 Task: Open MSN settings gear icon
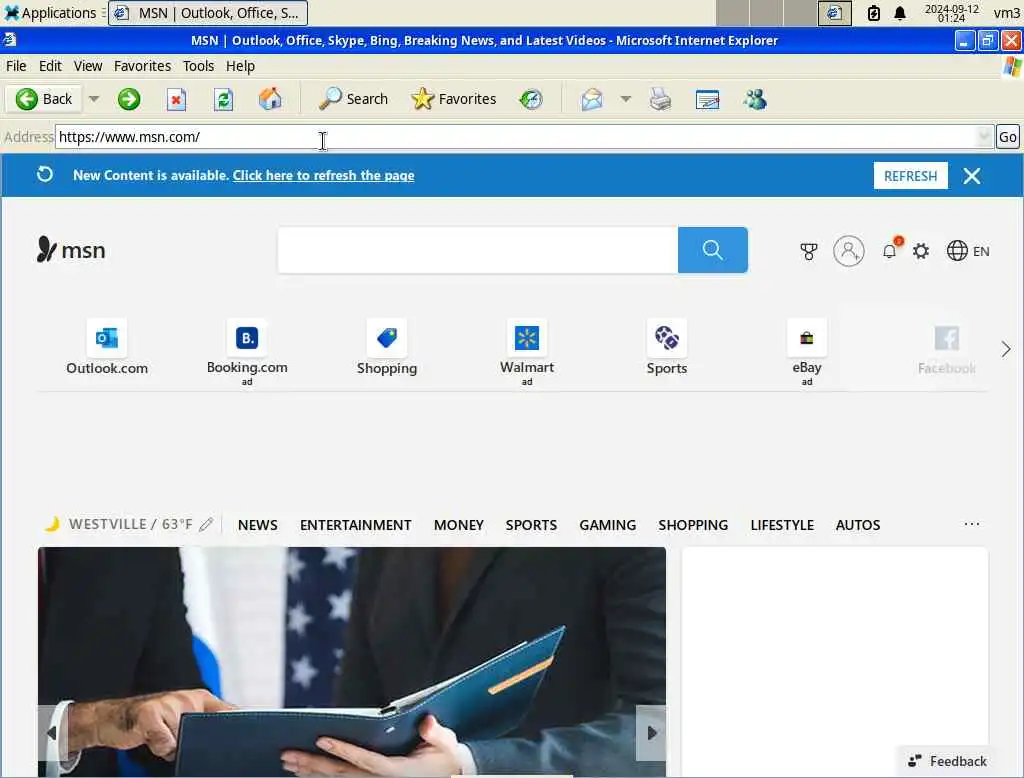coord(921,251)
